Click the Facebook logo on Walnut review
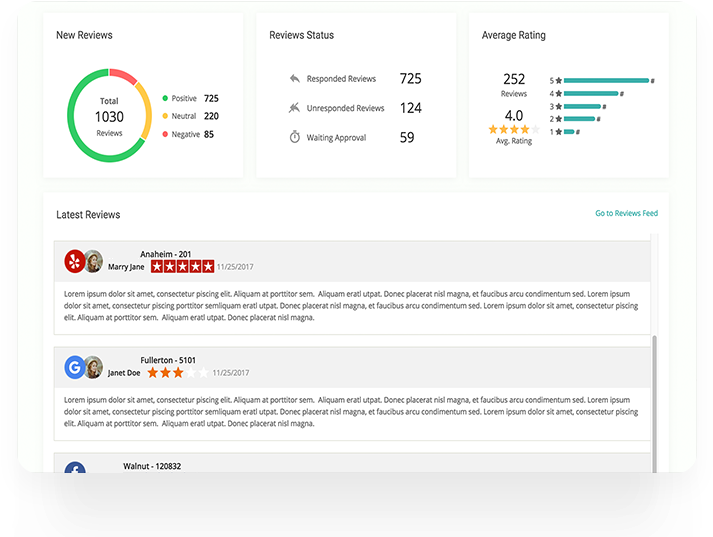 point(75,467)
